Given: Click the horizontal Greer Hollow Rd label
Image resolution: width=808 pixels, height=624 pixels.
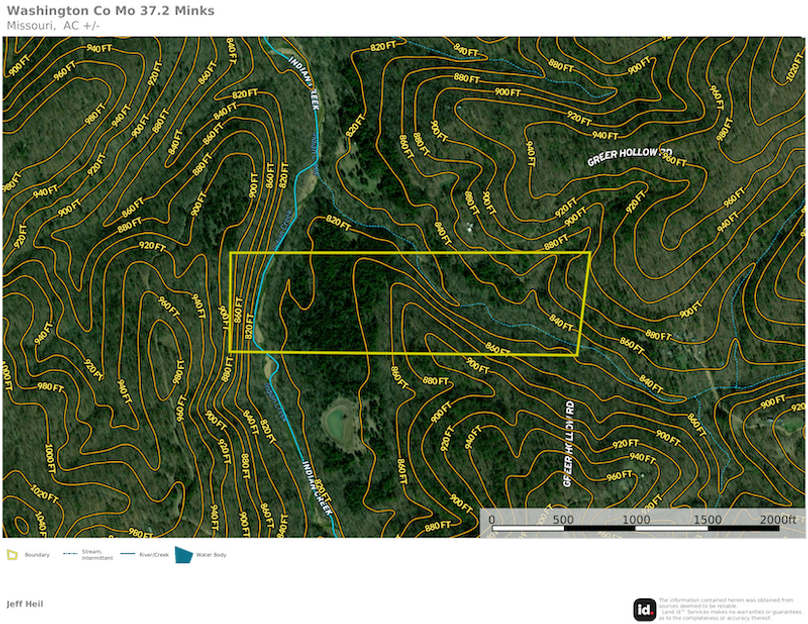Looking at the screenshot, I should [629, 155].
